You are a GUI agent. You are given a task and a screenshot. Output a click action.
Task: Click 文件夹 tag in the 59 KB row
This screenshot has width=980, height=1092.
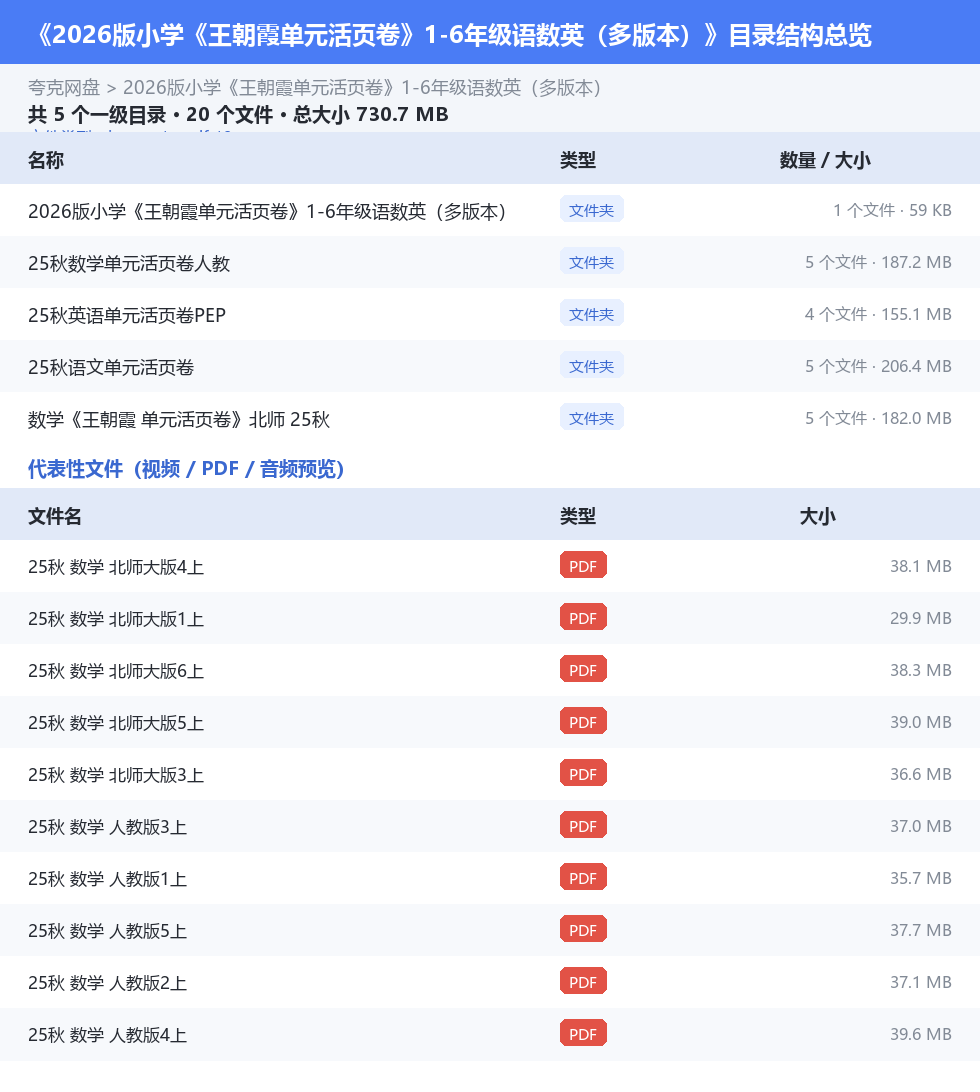click(x=591, y=210)
